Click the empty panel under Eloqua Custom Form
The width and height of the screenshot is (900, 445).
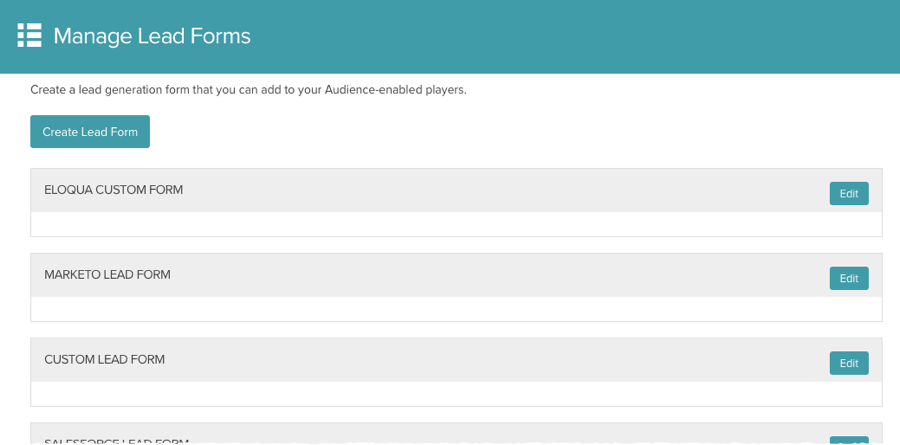[x=456, y=224]
